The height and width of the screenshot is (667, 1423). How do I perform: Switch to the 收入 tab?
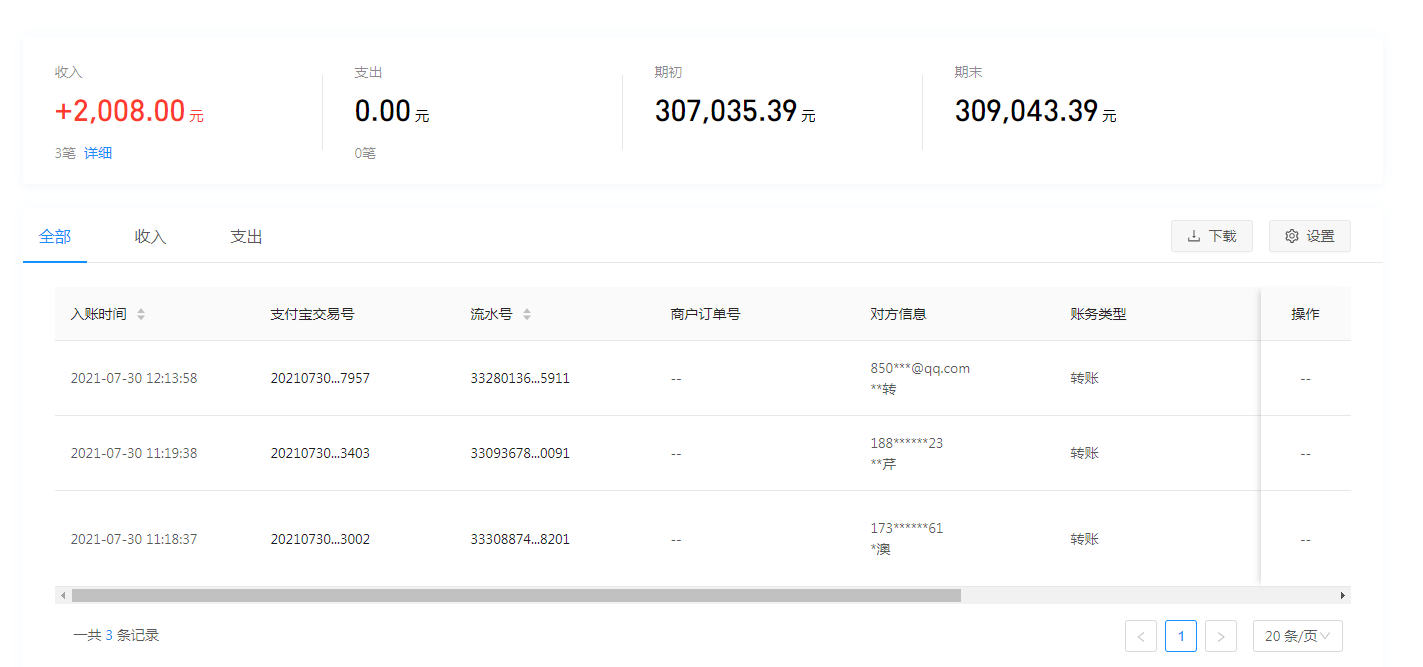[150, 237]
